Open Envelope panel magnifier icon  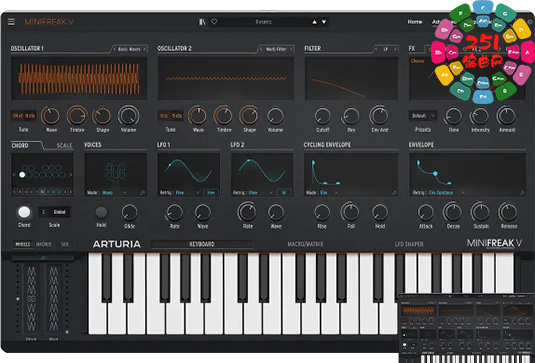click(522, 193)
